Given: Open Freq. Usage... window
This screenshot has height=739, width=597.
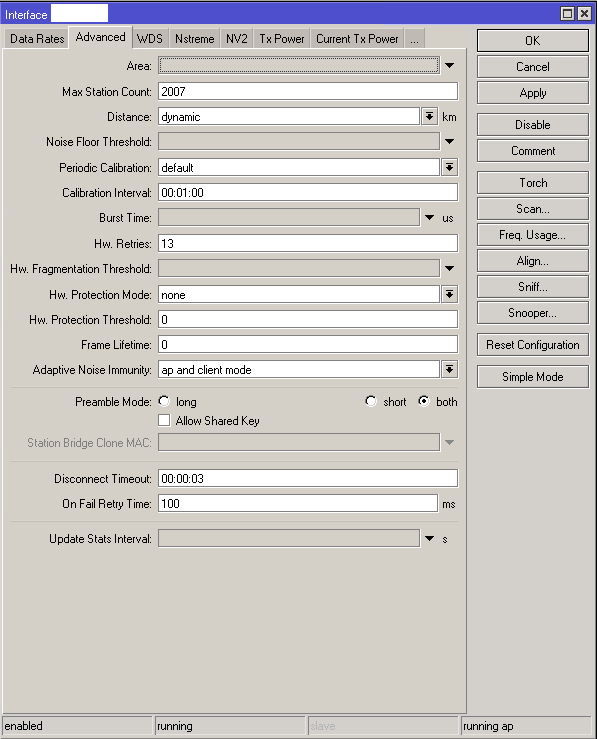Looking at the screenshot, I should coord(532,235).
